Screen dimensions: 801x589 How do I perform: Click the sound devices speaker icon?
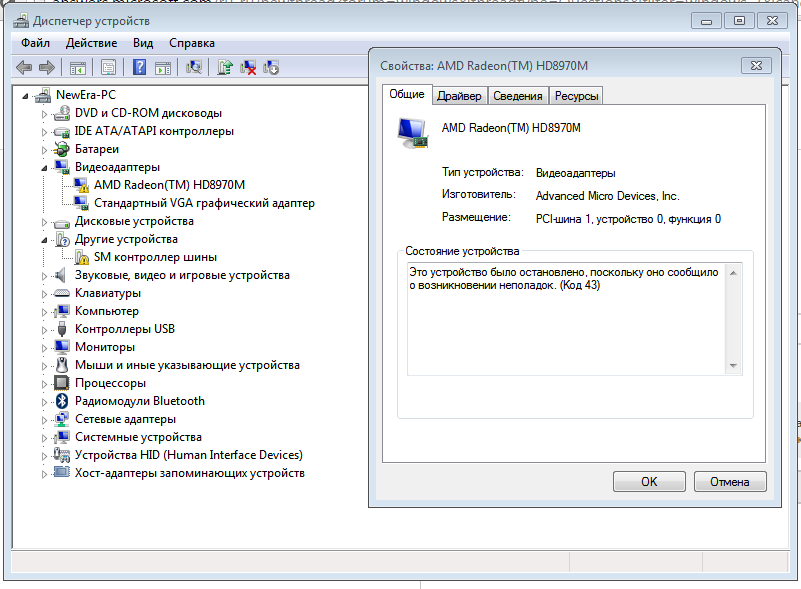click(x=61, y=275)
